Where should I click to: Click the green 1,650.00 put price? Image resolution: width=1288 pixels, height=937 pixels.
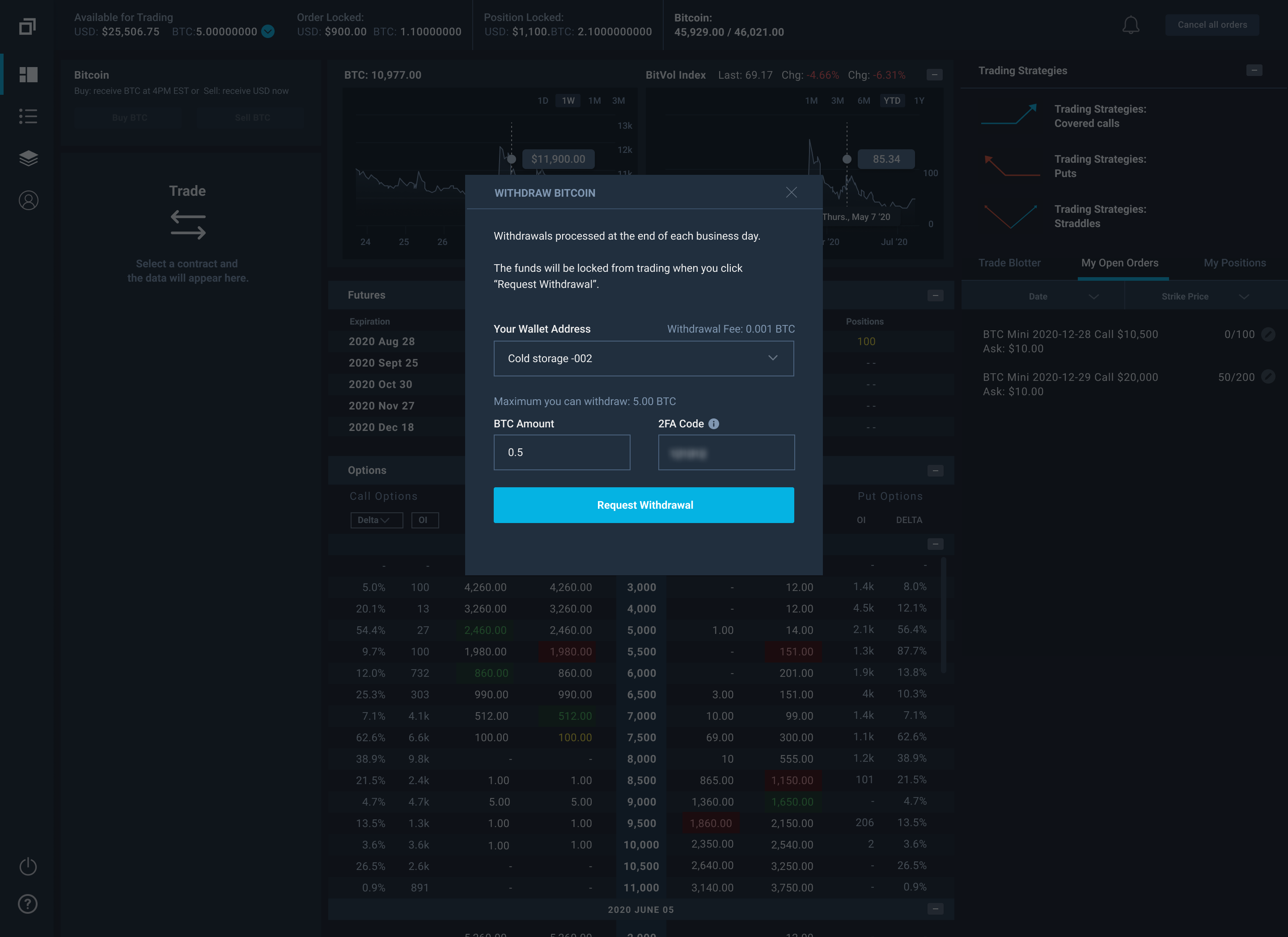point(792,802)
